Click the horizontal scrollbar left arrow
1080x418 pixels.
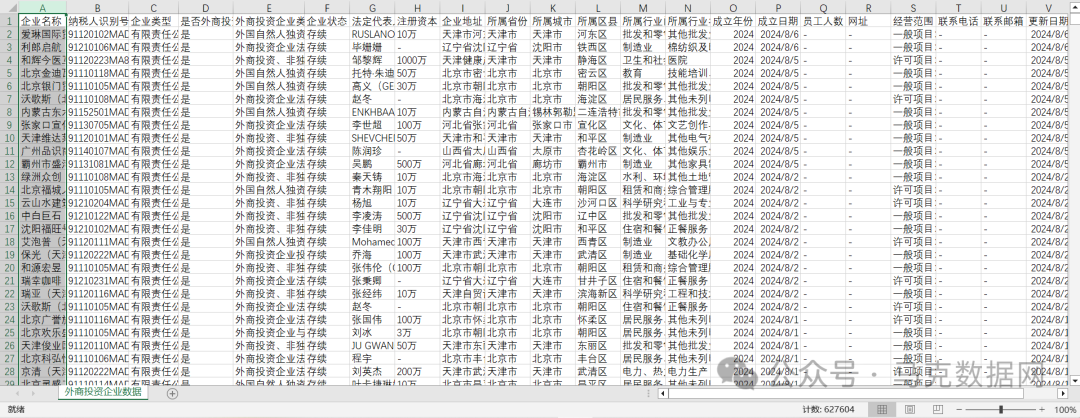(x=663, y=393)
